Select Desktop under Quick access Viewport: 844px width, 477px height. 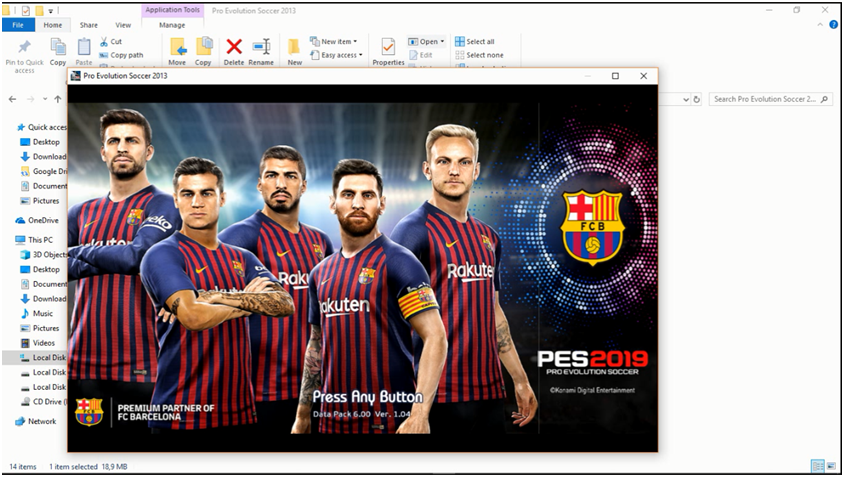pos(40,142)
